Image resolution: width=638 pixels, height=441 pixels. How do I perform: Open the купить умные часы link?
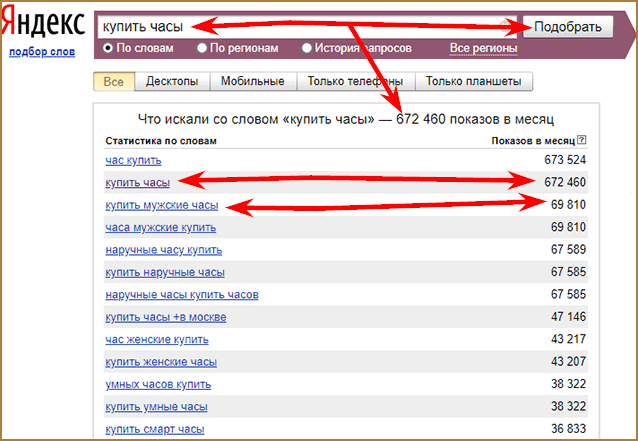157,406
